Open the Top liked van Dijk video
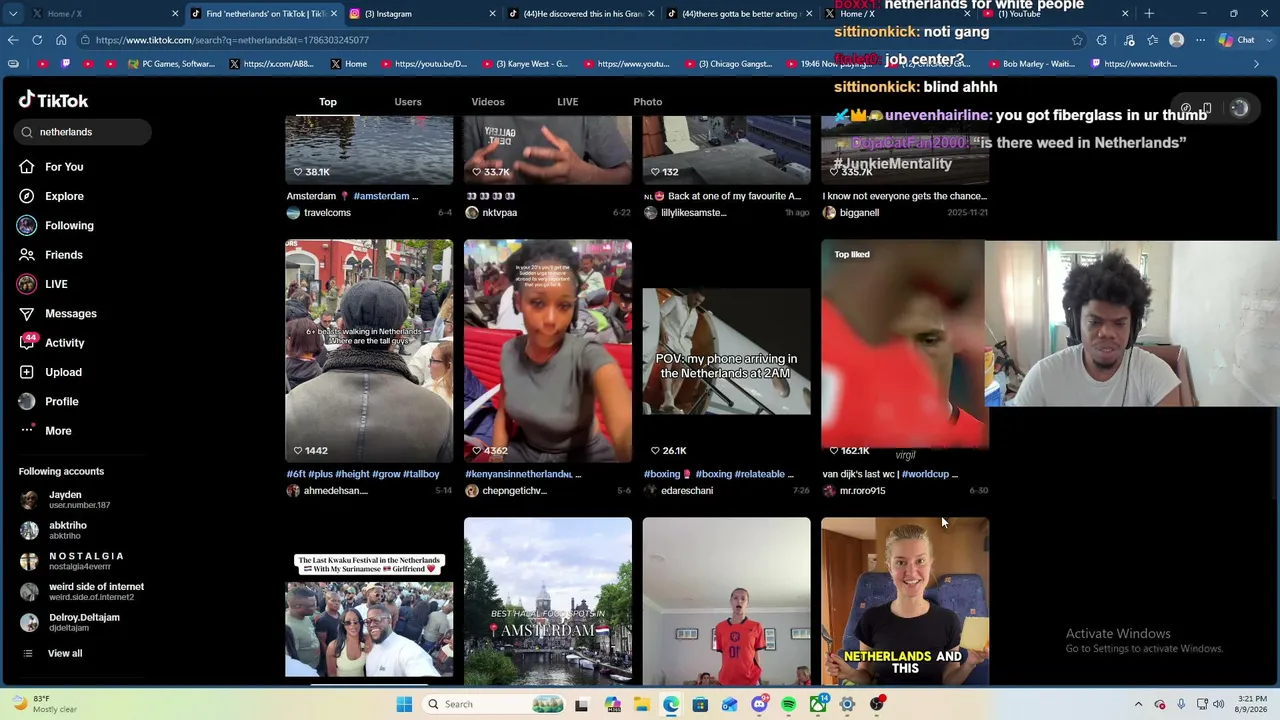Screen dimensions: 1280x720 tap(903, 351)
